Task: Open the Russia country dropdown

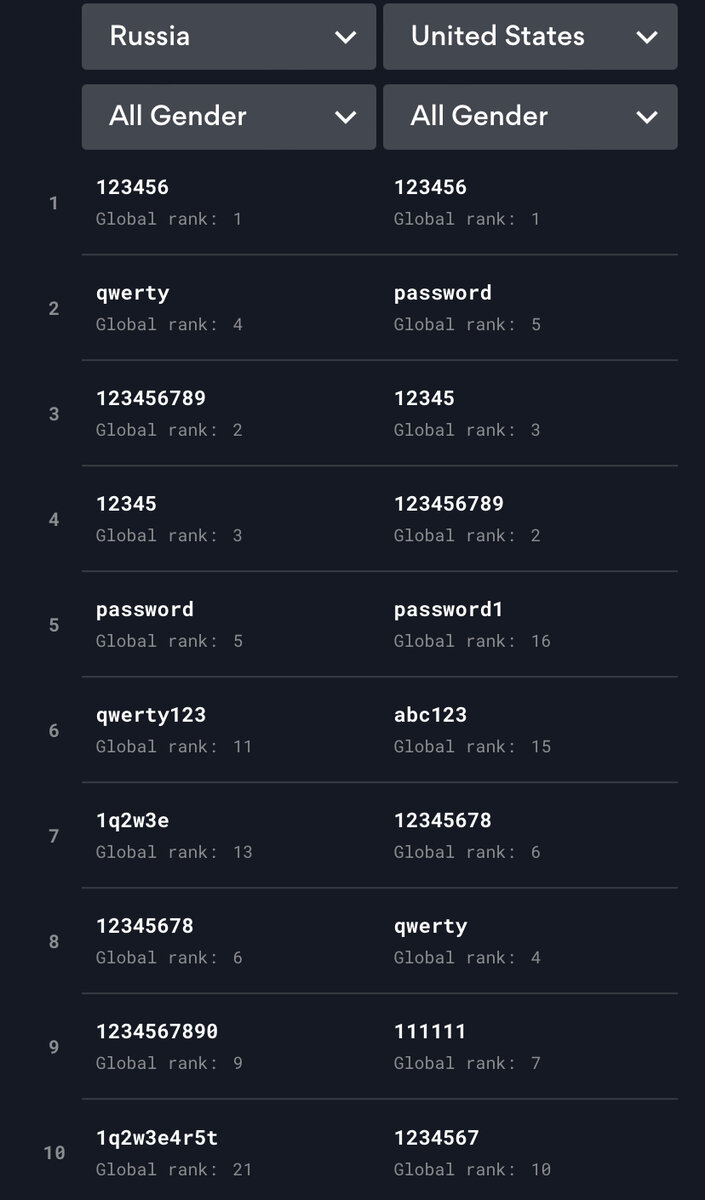Action: point(228,37)
